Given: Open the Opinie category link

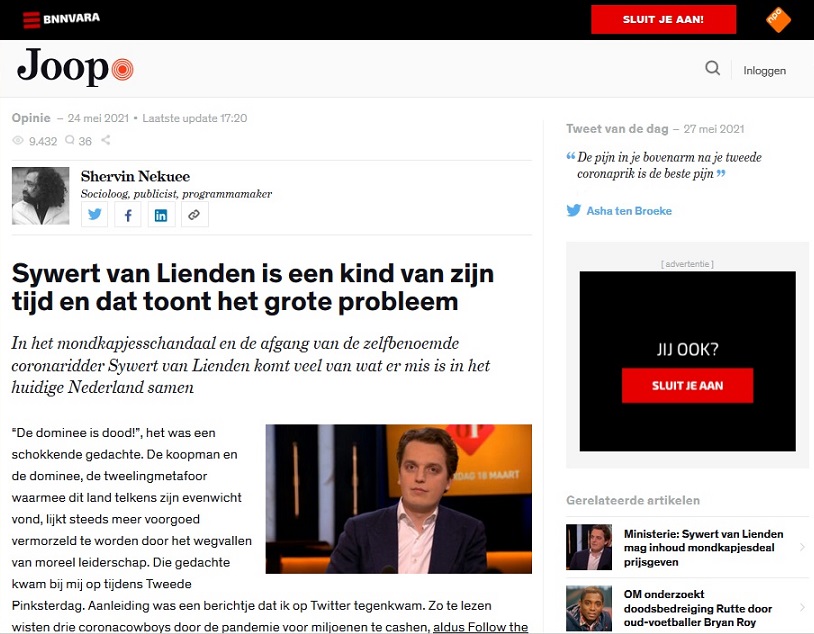Looking at the screenshot, I should point(31,118).
